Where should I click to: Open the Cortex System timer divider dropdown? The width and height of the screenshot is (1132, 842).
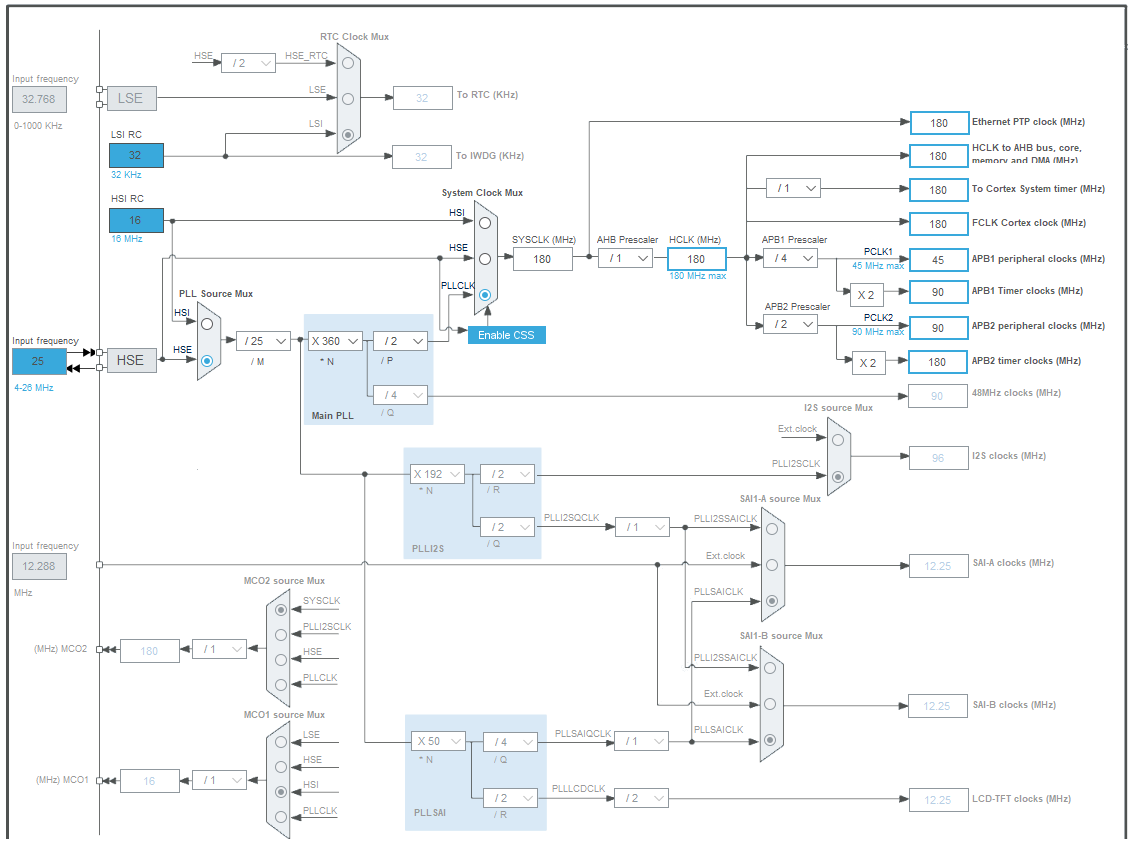(793, 188)
